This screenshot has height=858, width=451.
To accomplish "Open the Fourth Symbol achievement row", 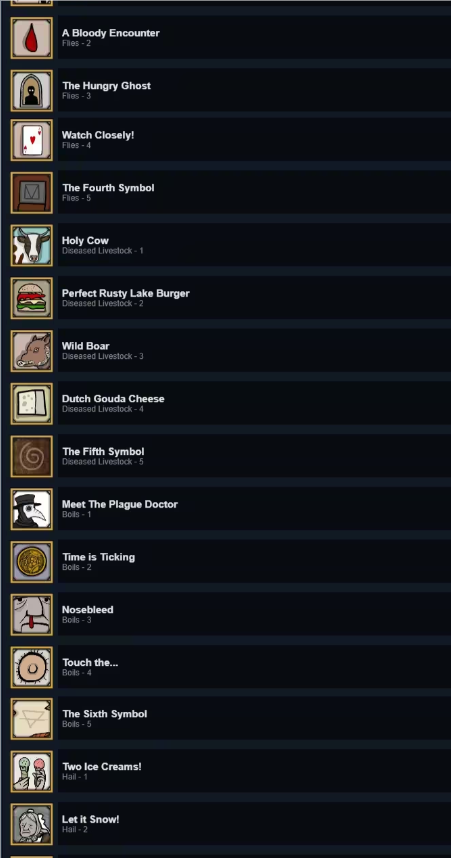I will (230, 193).
